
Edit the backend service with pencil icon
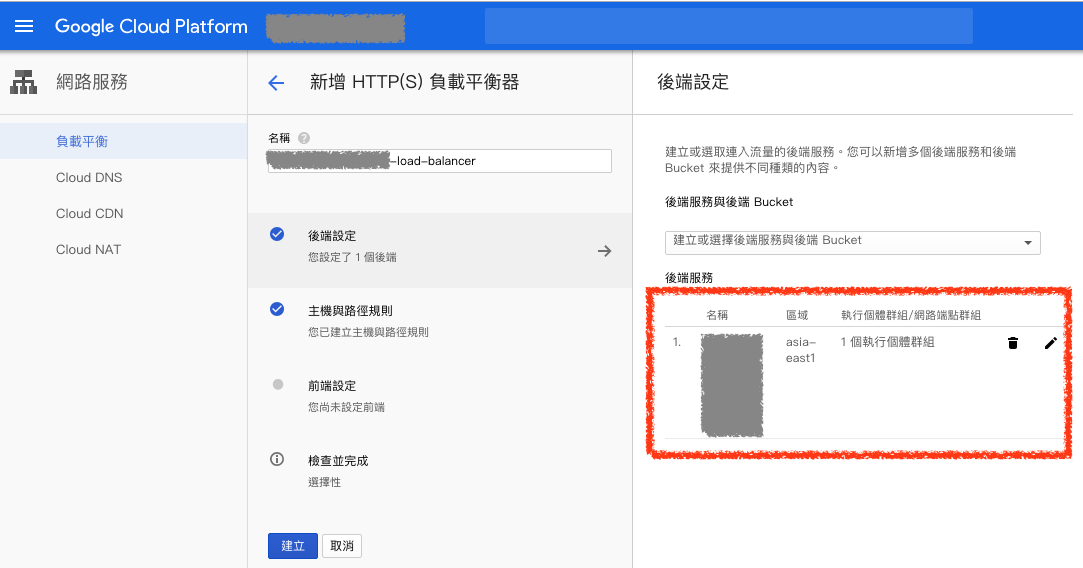pos(1050,343)
